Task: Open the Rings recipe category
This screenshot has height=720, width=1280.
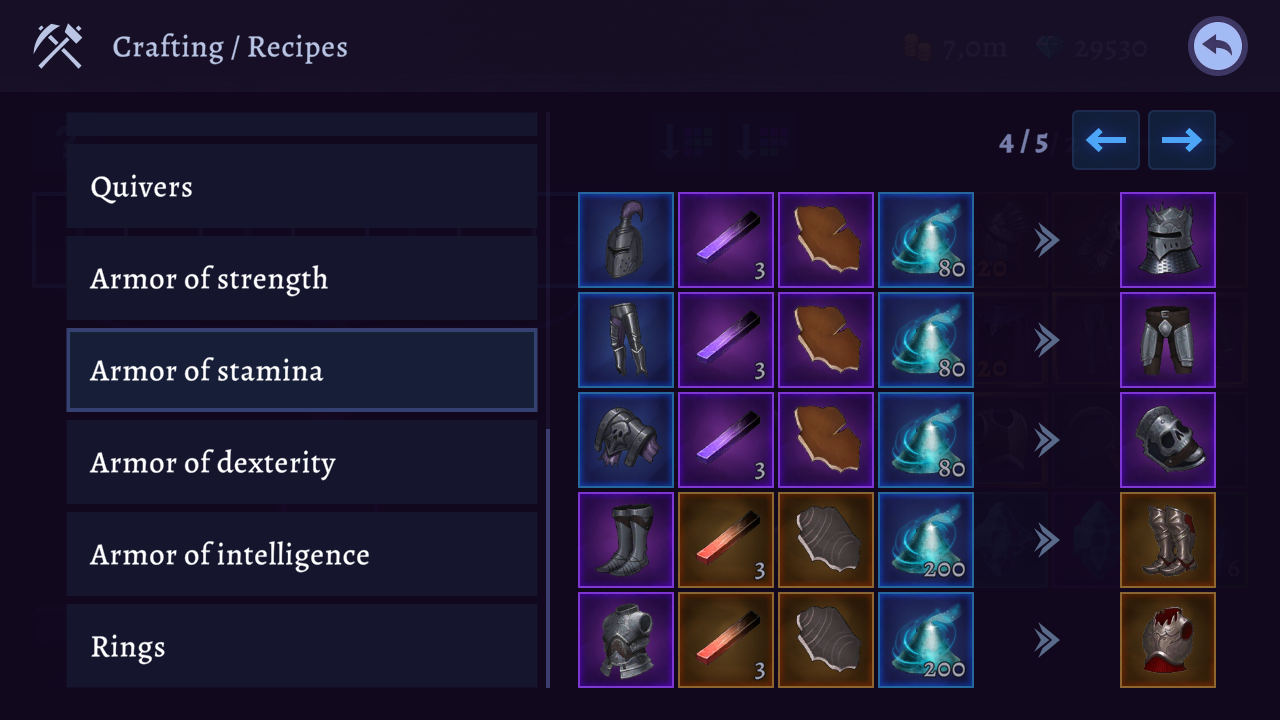Action: pos(301,645)
